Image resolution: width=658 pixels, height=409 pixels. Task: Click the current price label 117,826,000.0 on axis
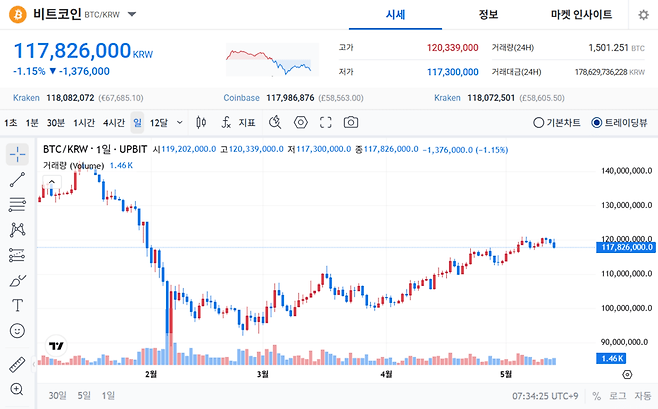(626, 247)
